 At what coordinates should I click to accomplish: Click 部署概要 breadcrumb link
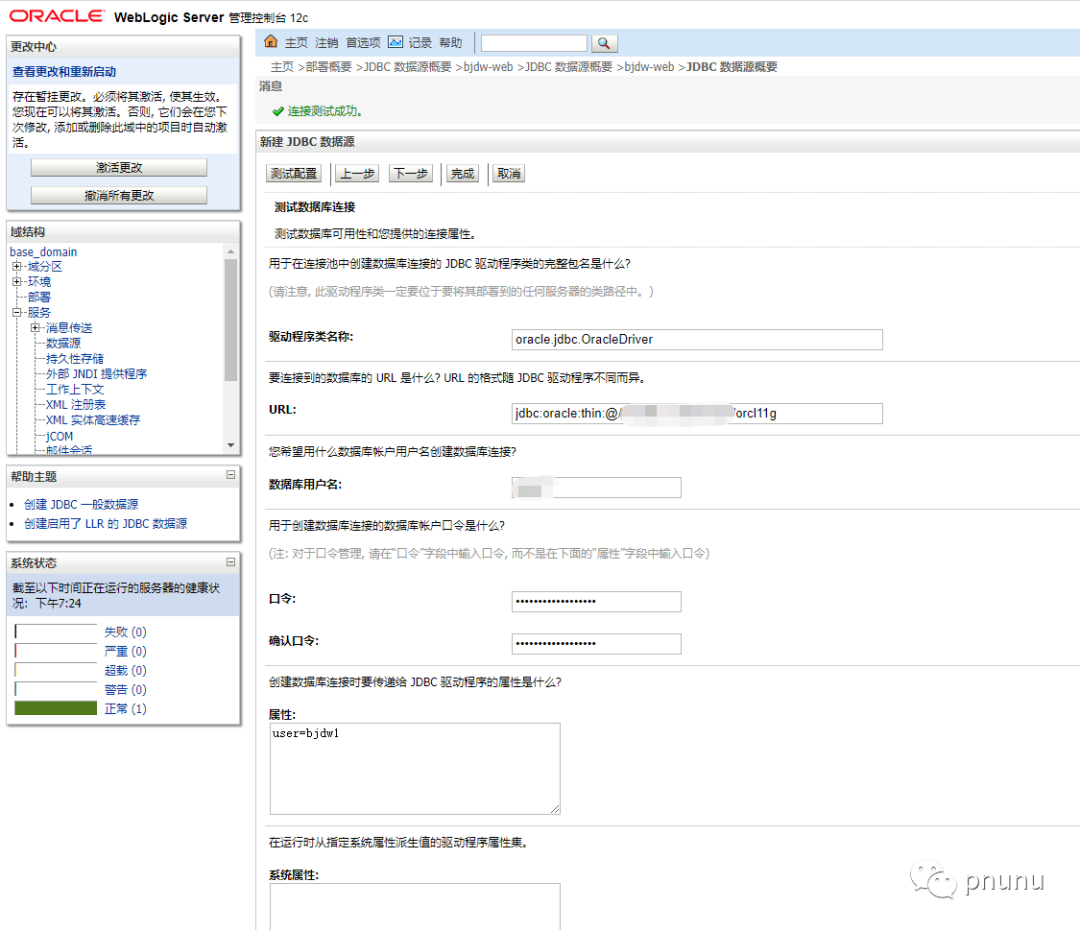click(329, 67)
